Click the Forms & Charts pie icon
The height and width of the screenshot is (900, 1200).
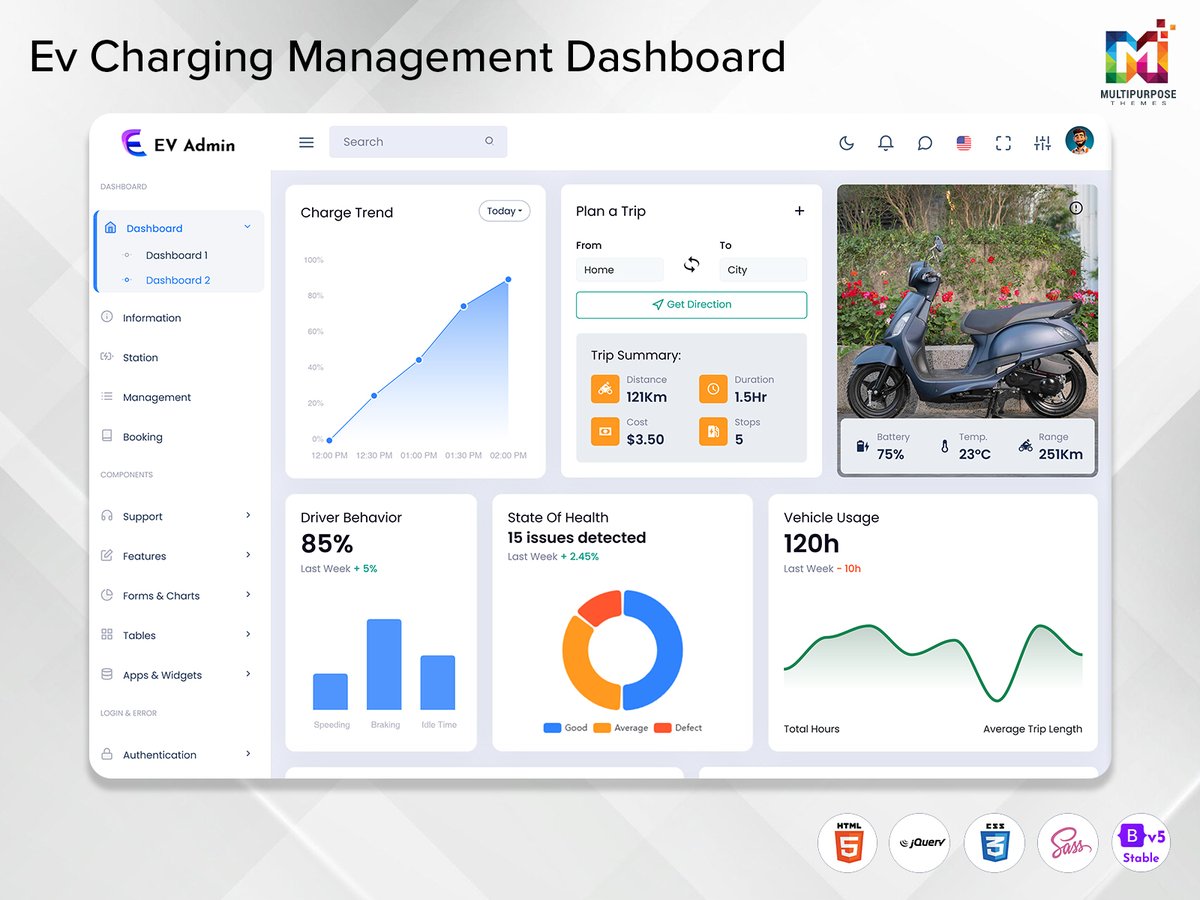pyautogui.click(x=107, y=595)
